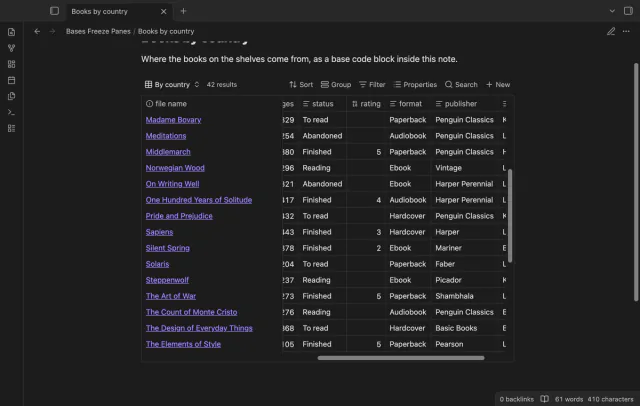640x406 pixels.
Task: Select the status column header
Action: tap(322, 104)
